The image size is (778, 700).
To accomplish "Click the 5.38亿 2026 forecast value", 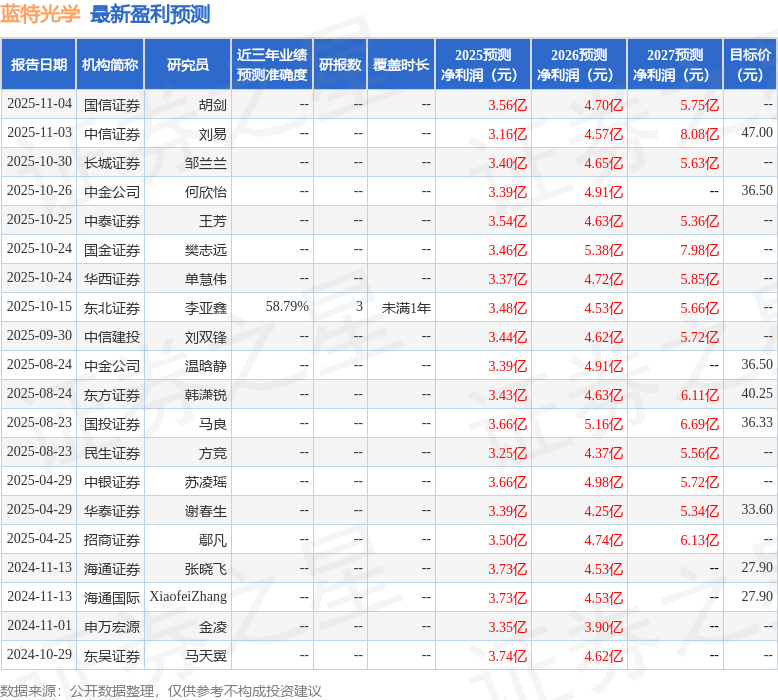I will click(603, 250).
